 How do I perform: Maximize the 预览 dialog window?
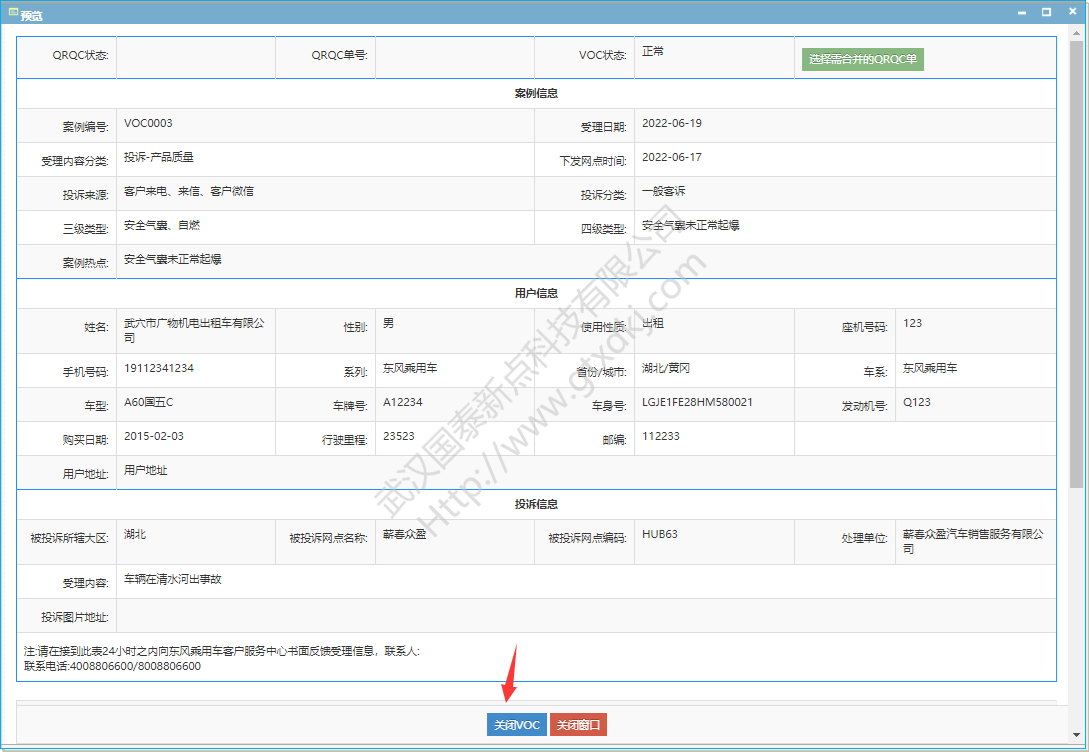coord(1046,13)
